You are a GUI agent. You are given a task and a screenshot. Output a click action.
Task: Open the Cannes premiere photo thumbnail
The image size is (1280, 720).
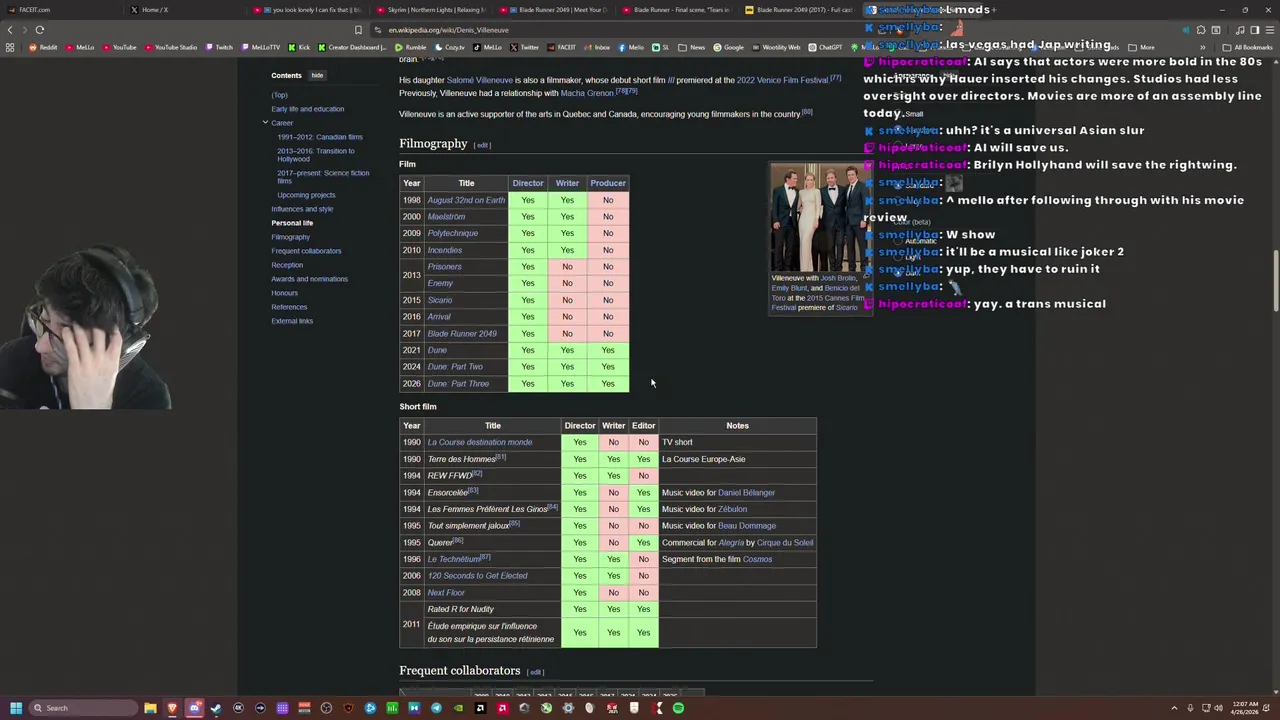(x=819, y=217)
